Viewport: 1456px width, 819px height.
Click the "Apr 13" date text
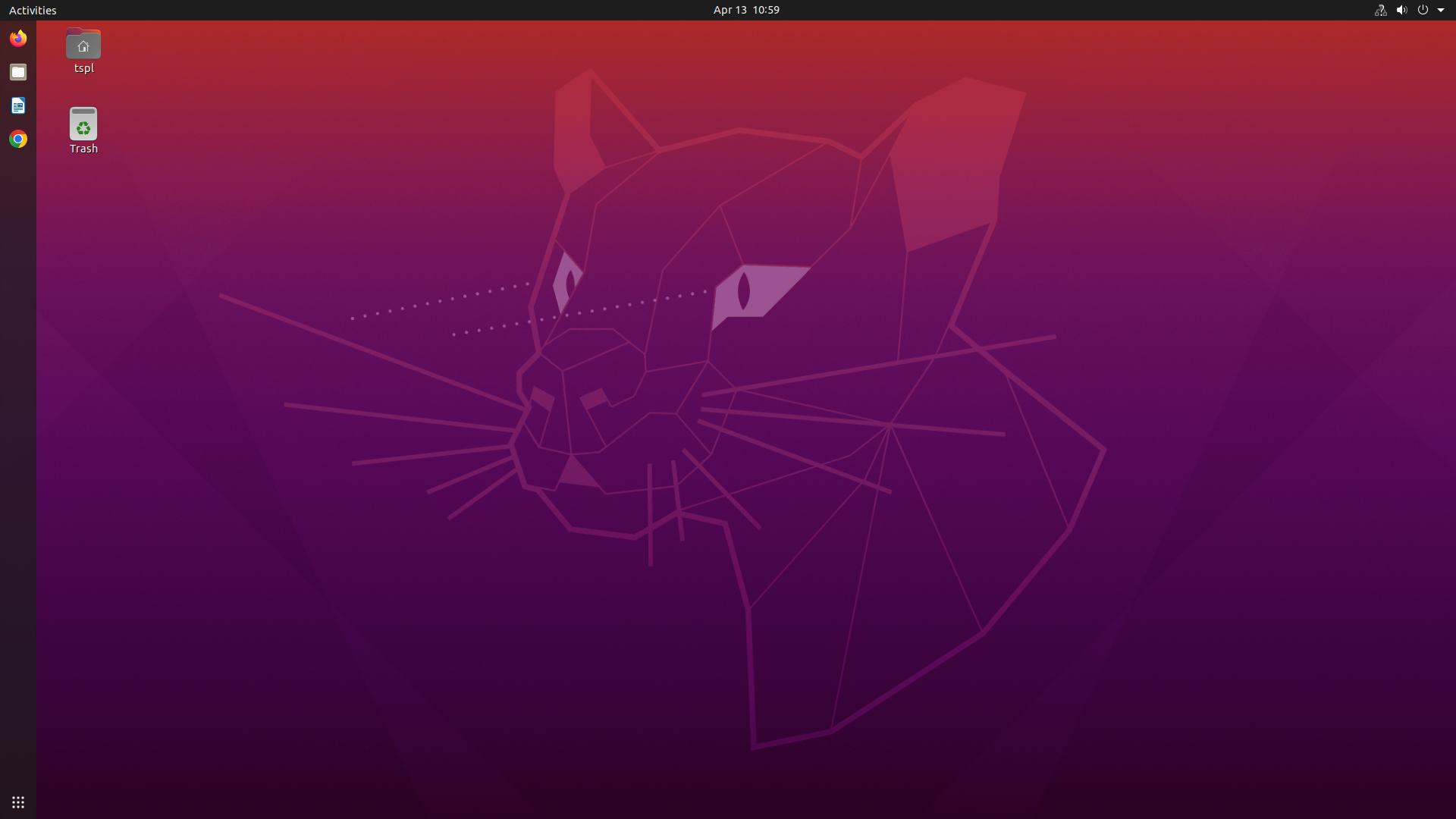[730, 10]
